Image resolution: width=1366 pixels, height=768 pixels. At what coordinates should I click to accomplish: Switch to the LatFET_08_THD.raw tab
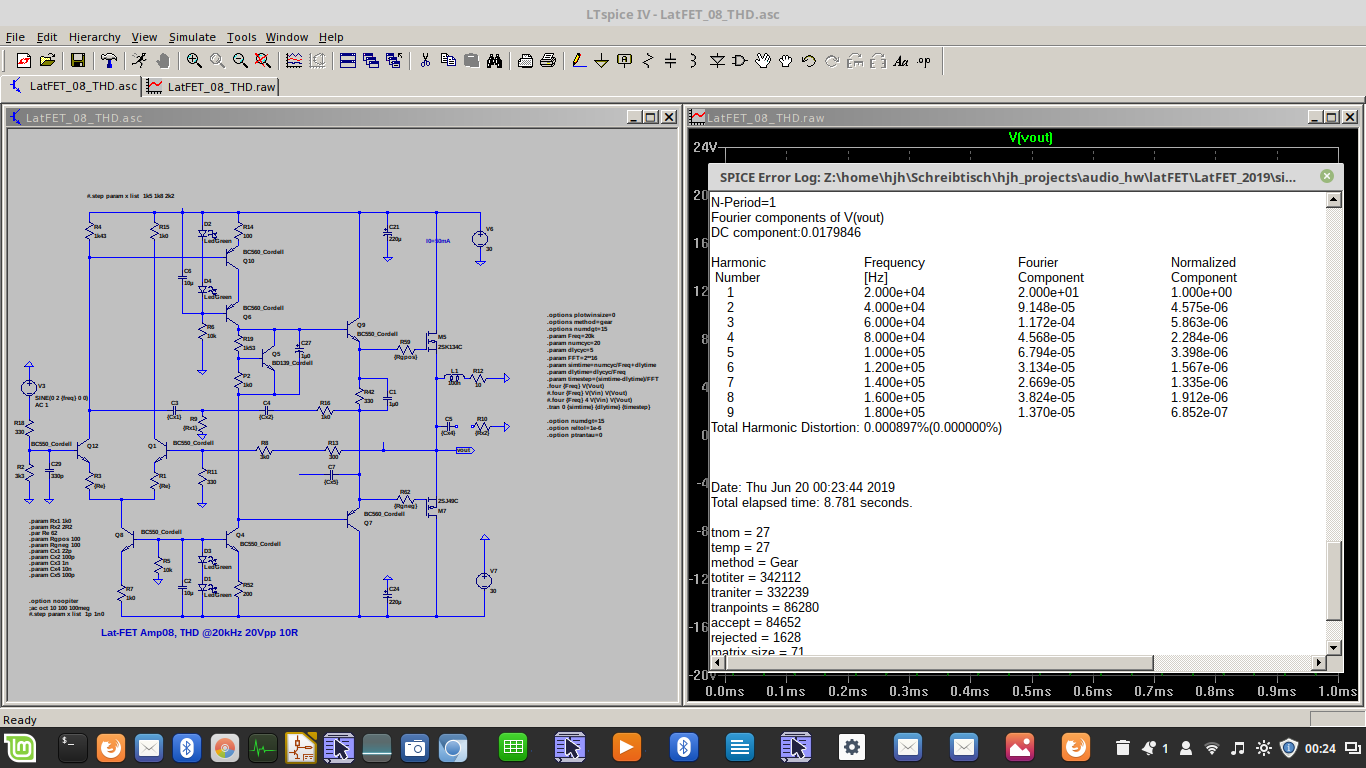211,87
